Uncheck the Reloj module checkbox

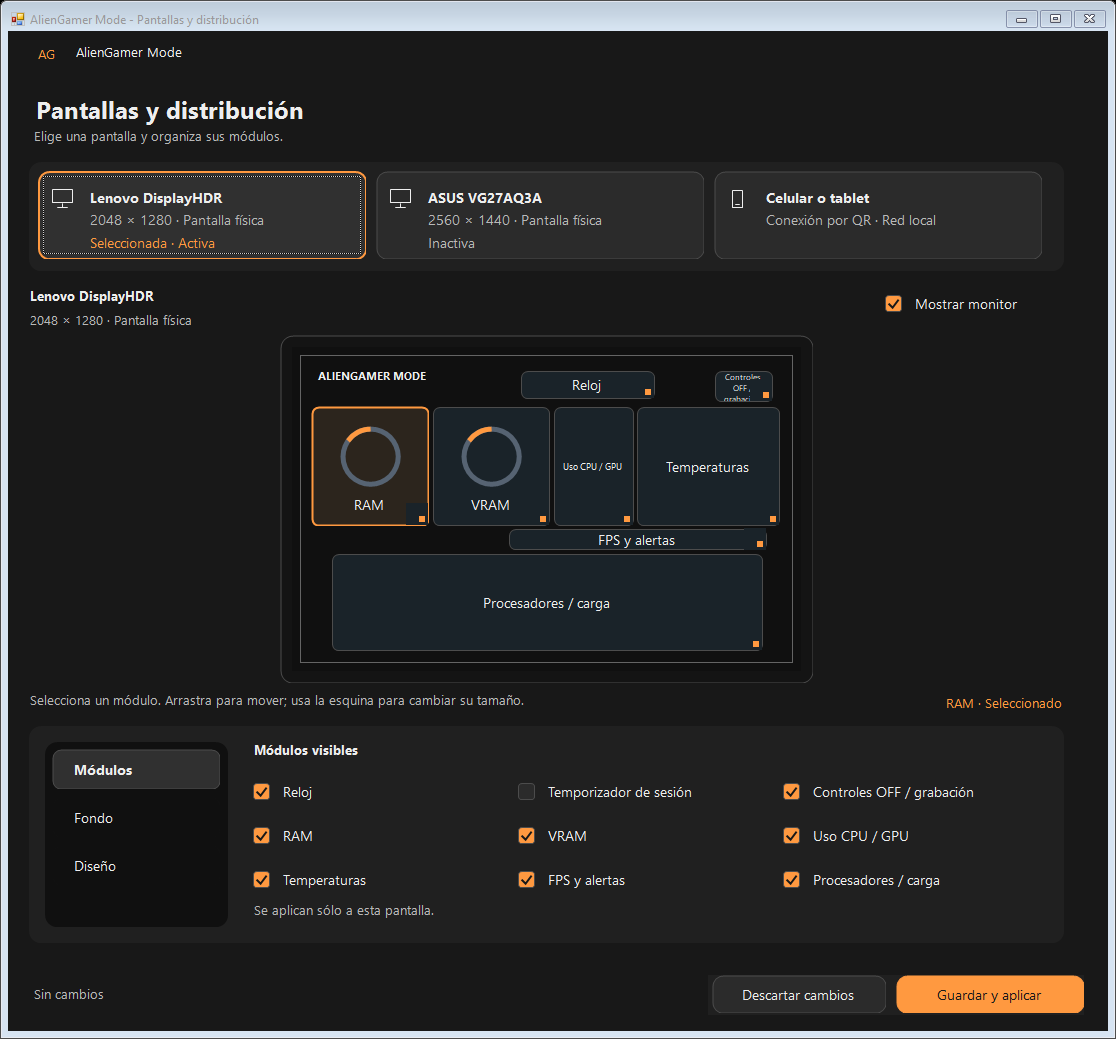click(x=262, y=792)
